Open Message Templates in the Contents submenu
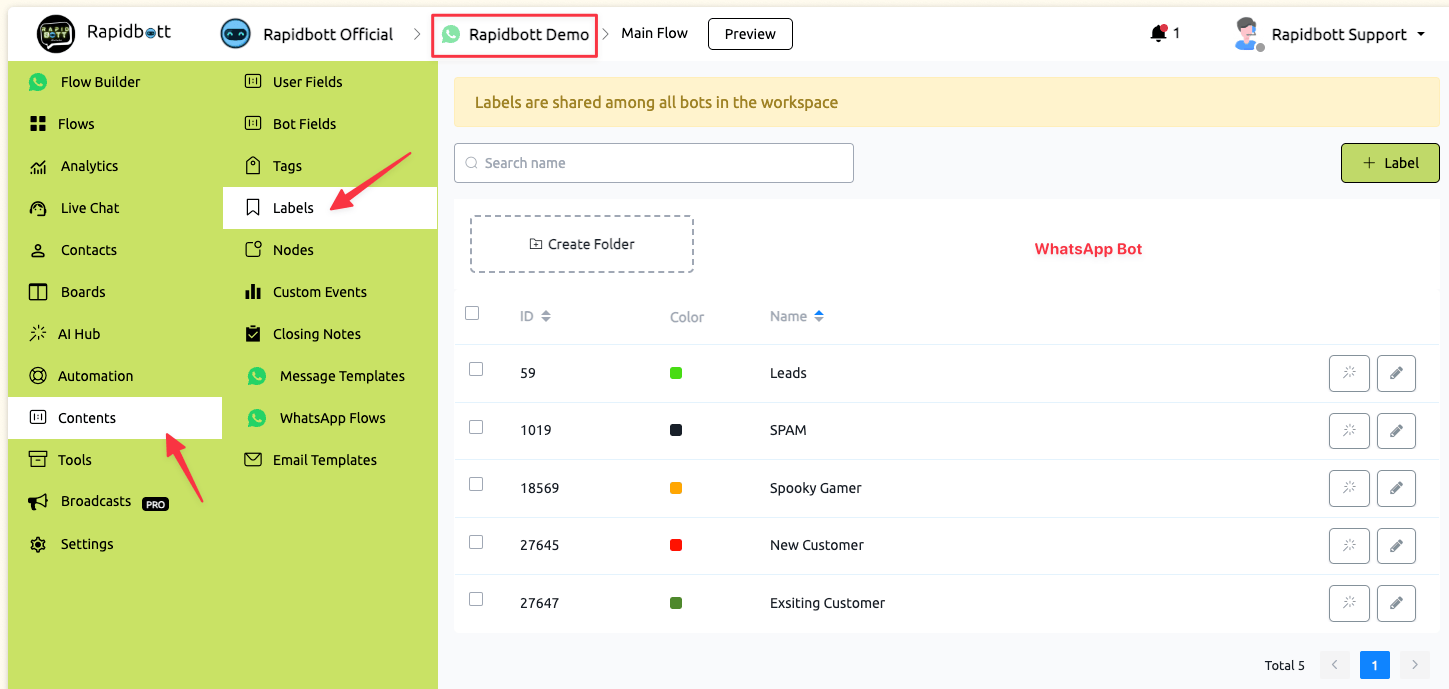Viewport: 1449px width, 689px height. click(342, 376)
